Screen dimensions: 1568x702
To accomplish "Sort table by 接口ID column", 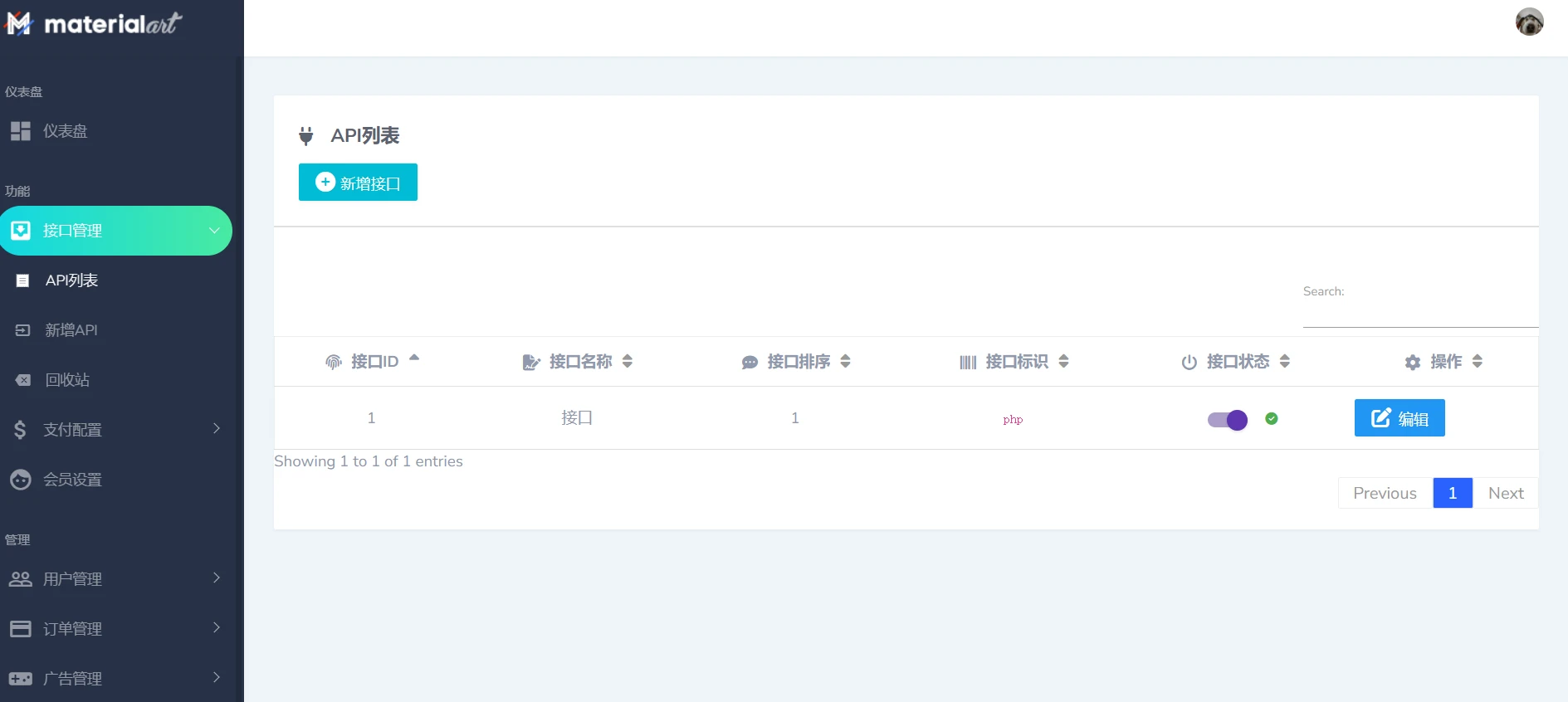I will [374, 361].
